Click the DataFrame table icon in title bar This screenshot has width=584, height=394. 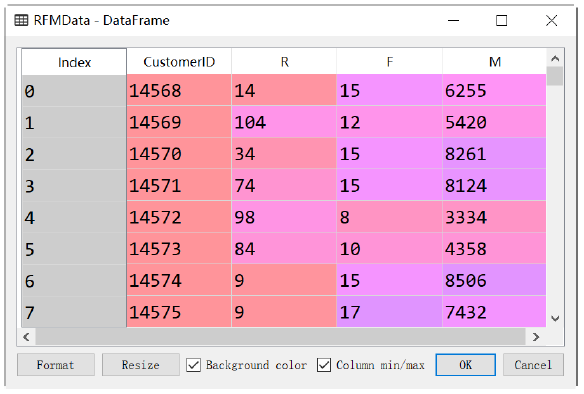pos(21,20)
